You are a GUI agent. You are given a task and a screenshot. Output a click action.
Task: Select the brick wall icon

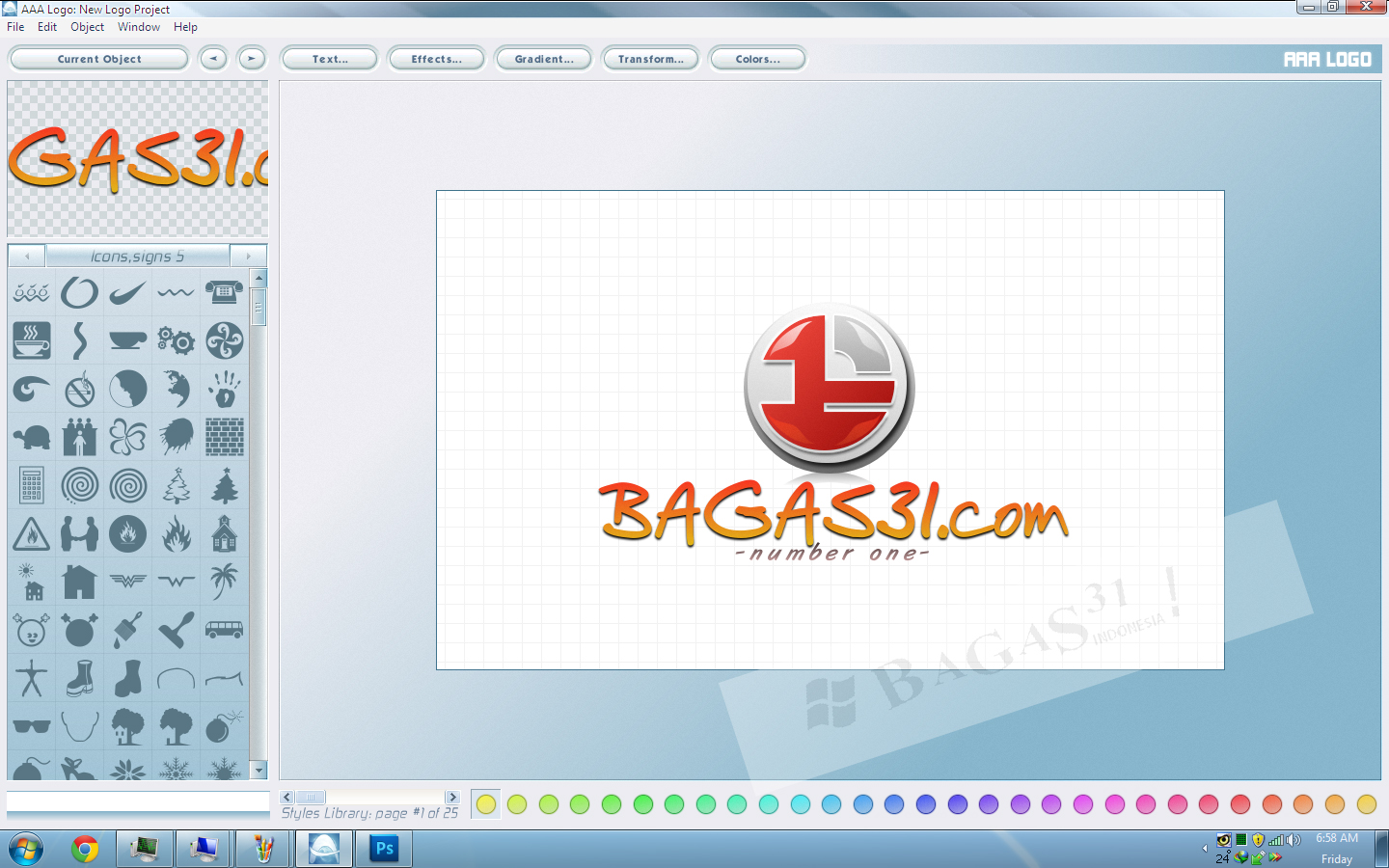coord(225,437)
